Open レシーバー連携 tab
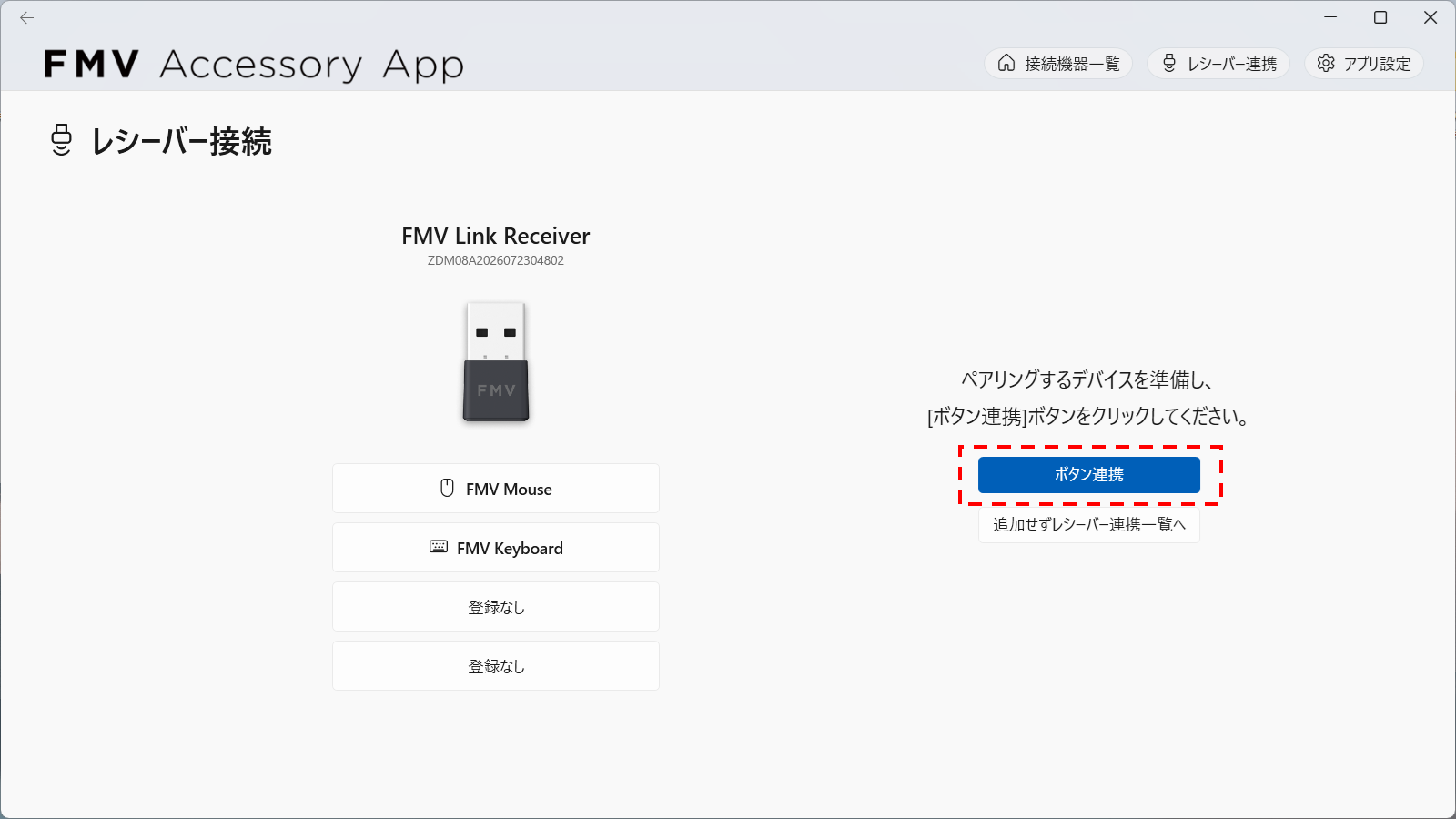 point(1218,63)
